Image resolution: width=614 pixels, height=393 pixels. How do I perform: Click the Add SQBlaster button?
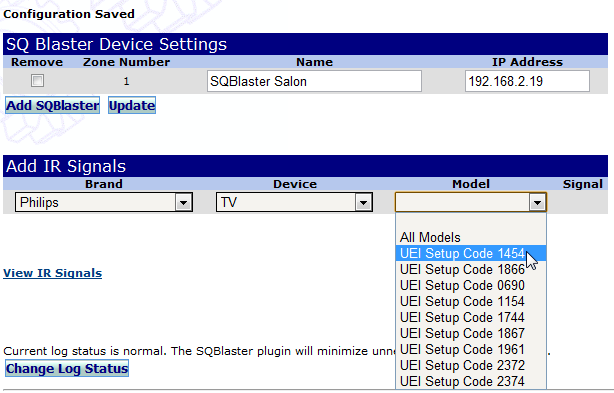tap(52, 105)
